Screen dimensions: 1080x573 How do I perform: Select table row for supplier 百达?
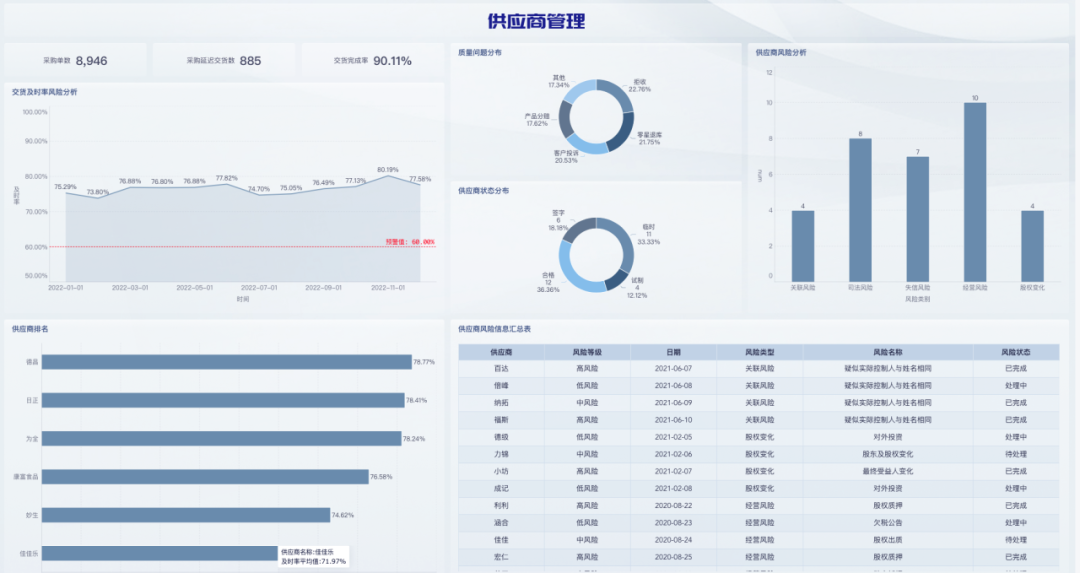[759, 368]
